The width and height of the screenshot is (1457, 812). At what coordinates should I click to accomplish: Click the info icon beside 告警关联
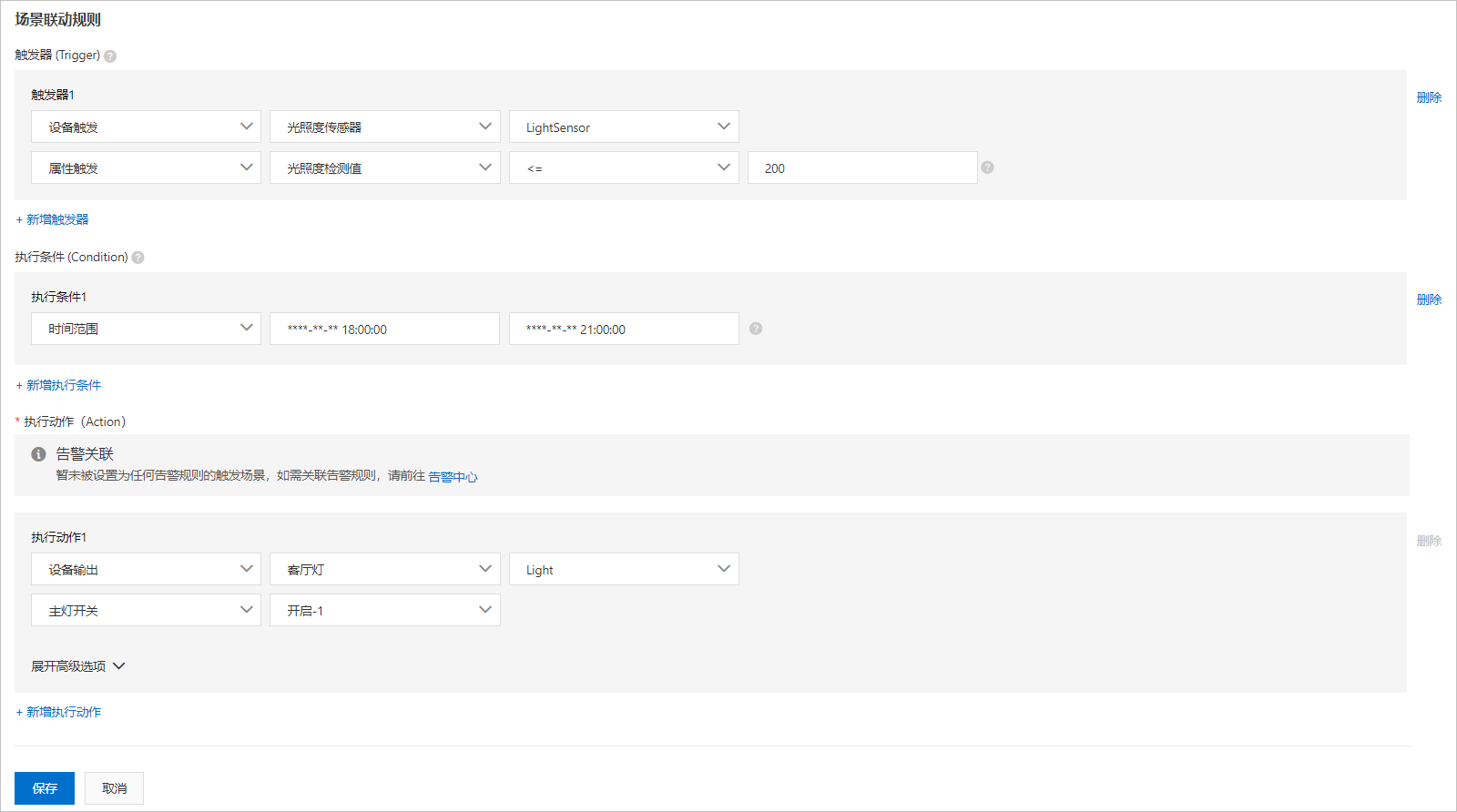[x=38, y=454]
